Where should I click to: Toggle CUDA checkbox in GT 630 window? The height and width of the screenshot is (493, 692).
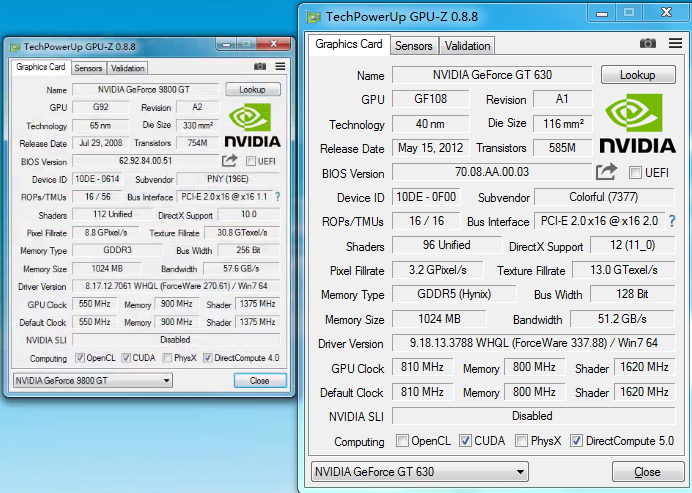tap(465, 440)
